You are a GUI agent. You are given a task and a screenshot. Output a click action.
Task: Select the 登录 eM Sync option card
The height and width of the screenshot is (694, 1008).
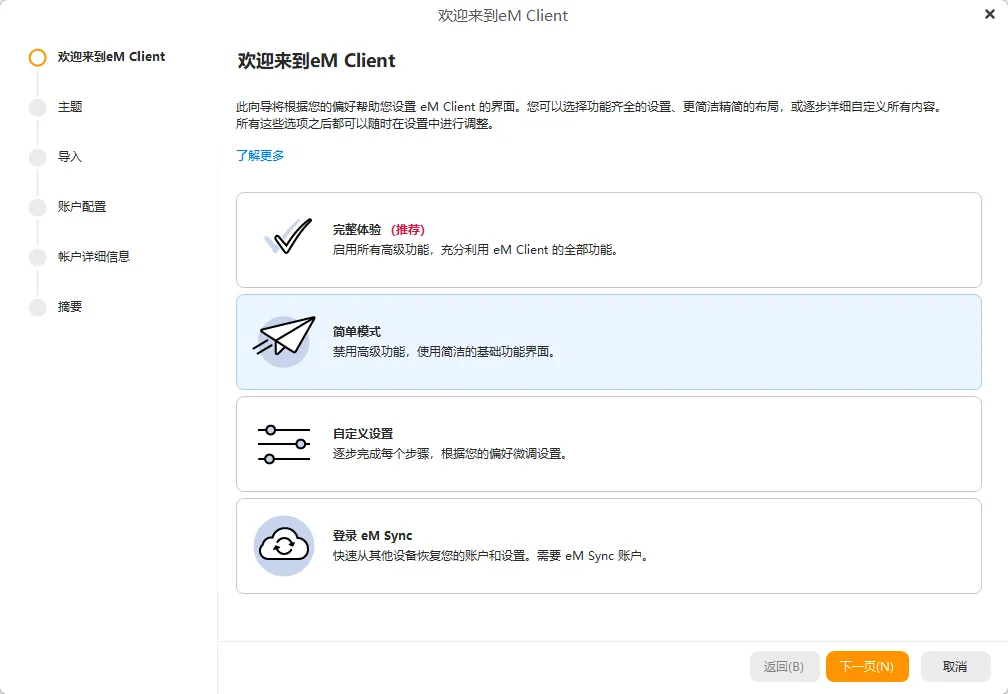[x=608, y=546]
